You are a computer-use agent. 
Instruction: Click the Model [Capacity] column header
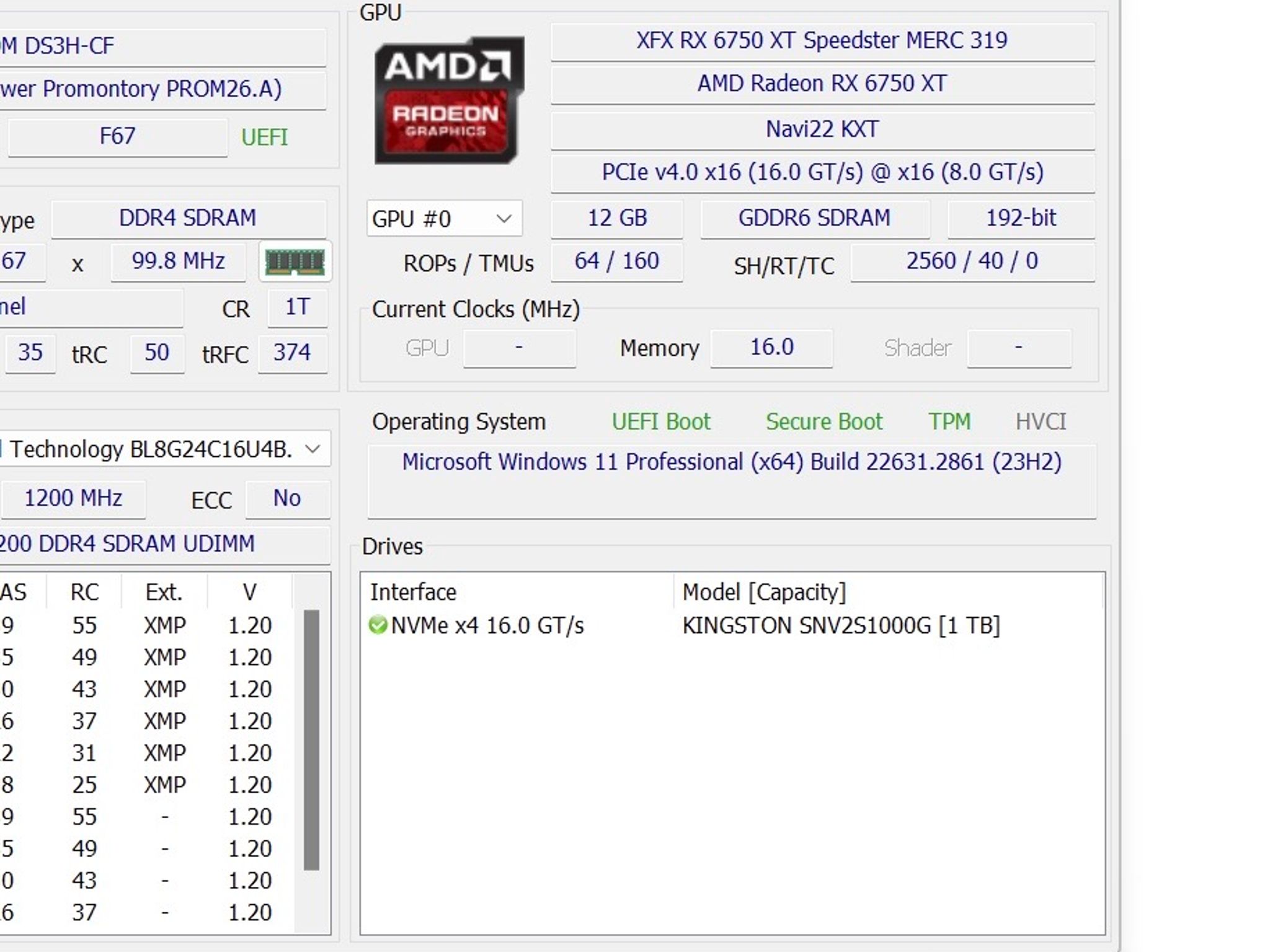click(x=888, y=593)
